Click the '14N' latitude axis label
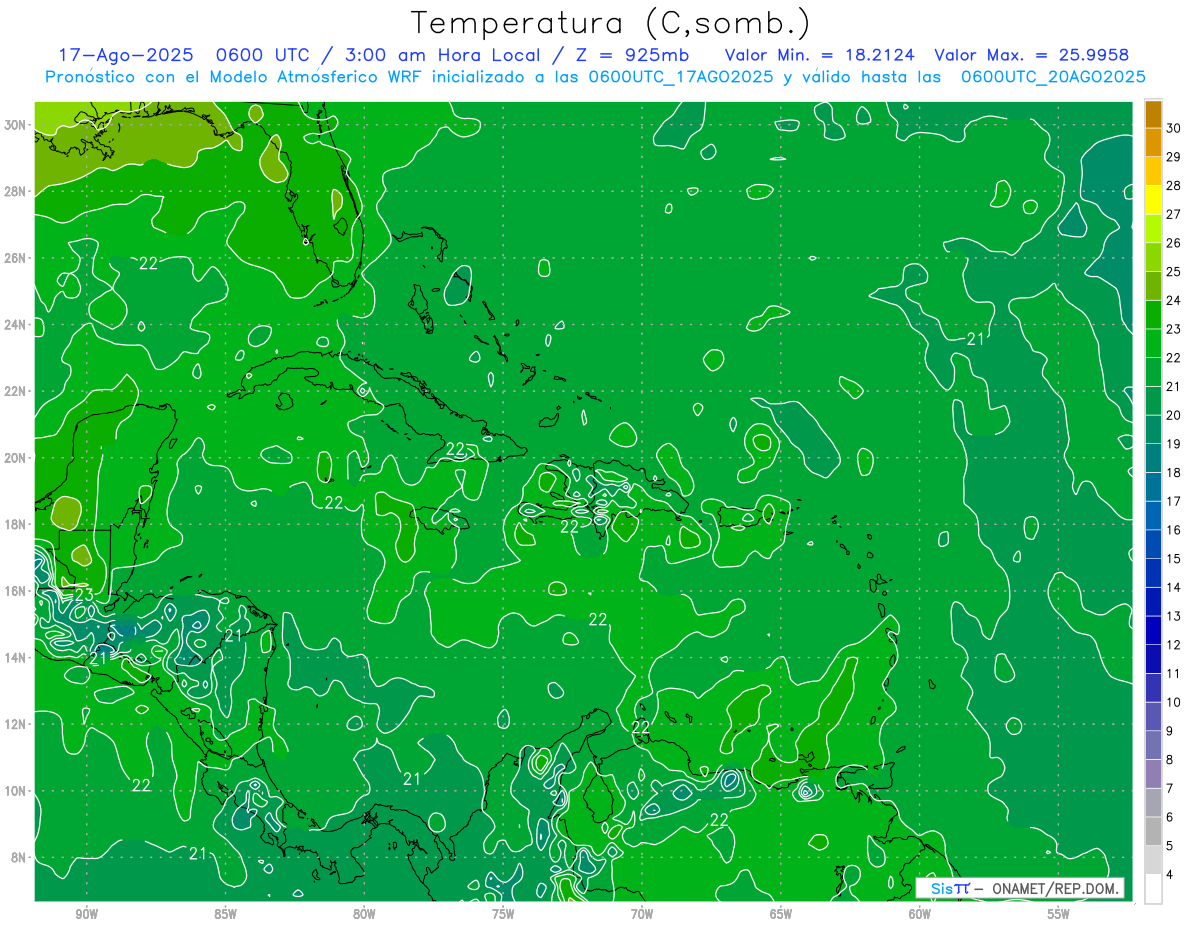The height and width of the screenshot is (927, 1200). click(x=16, y=657)
